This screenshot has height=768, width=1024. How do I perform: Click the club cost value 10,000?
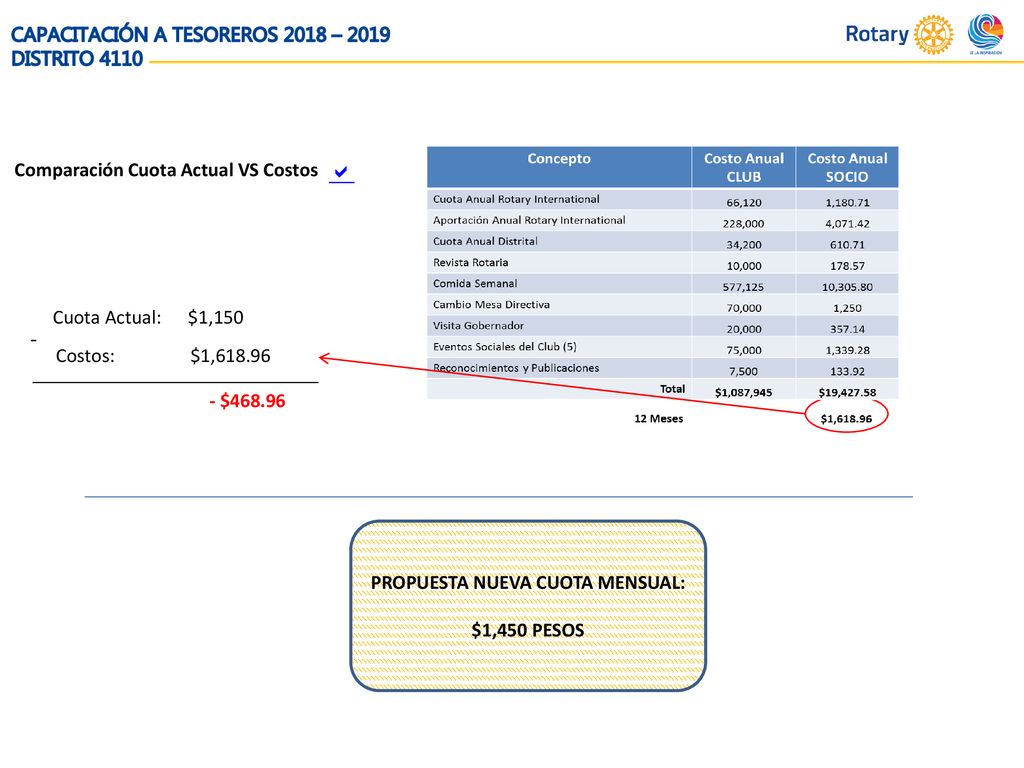(x=744, y=266)
